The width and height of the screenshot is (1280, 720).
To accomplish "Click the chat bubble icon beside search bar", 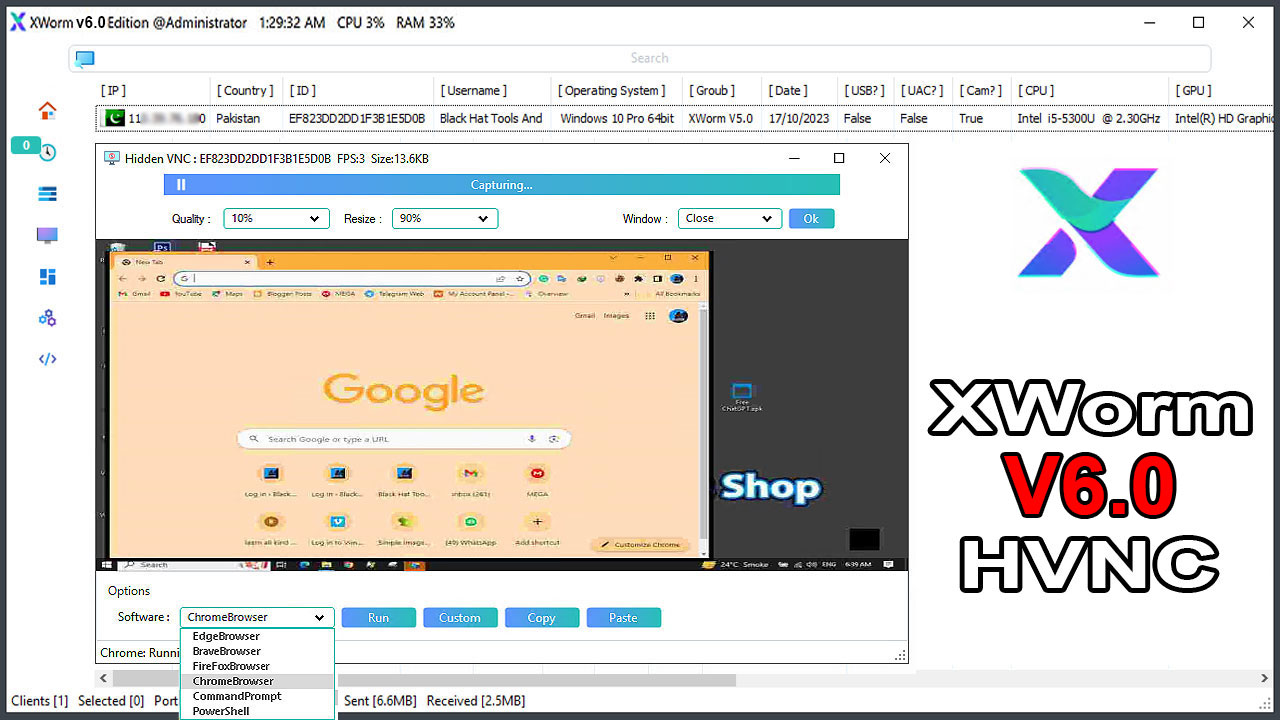I will (84, 59).
